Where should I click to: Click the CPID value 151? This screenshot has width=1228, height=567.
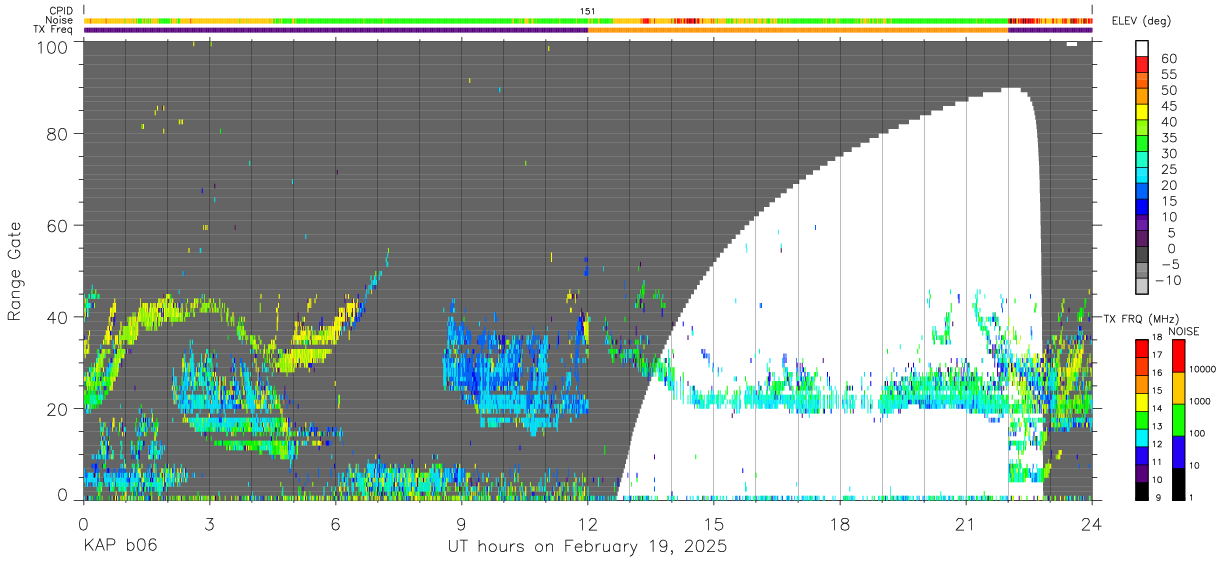pyautogui.click(x=588, y=11)
